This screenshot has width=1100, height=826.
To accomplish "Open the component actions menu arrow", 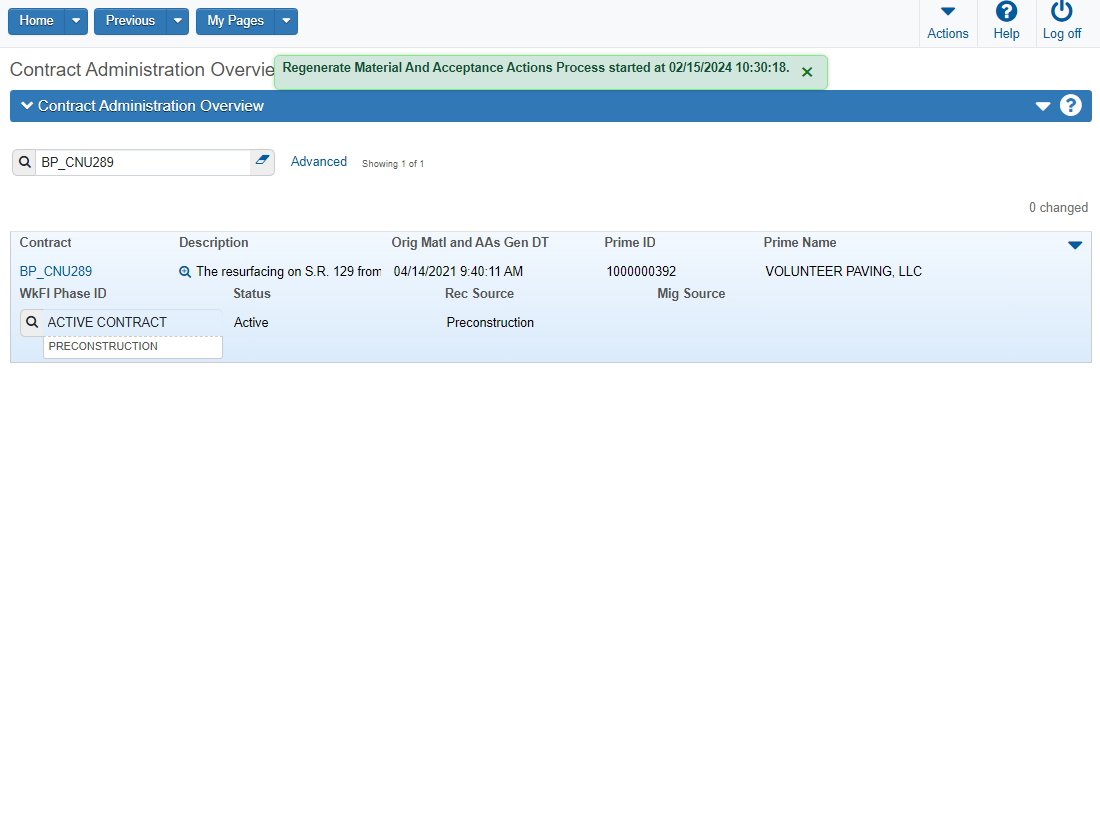I will coord(1043,106).
